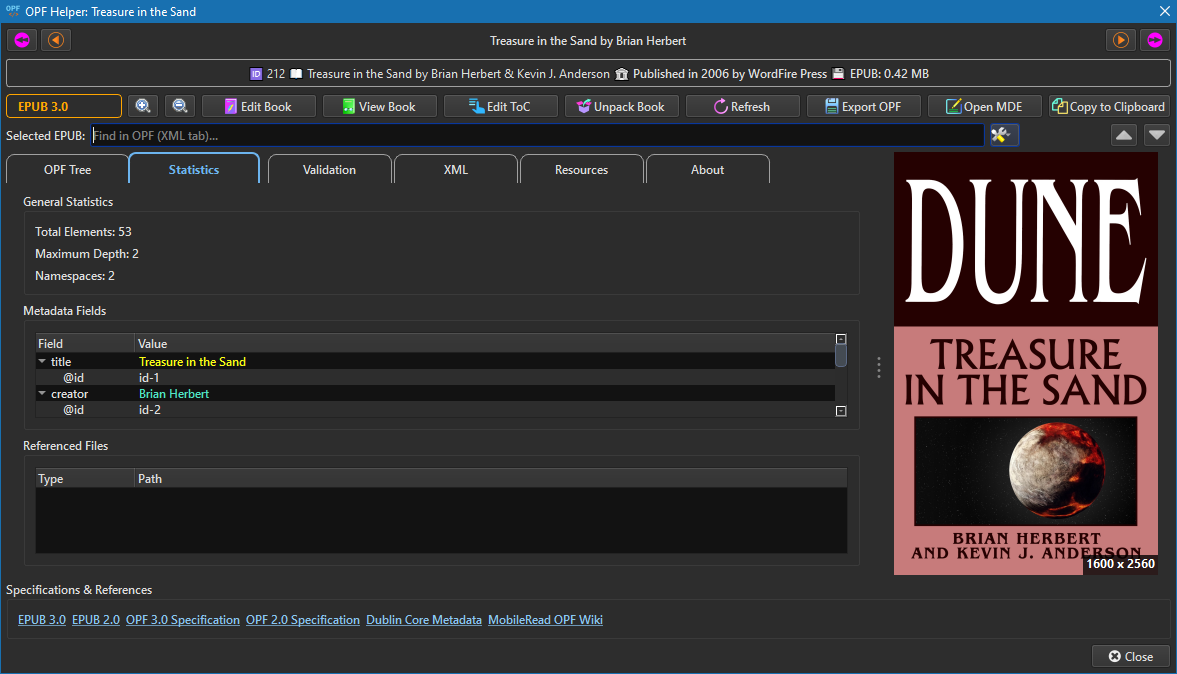Viewport: 1177px width, 674px height.
Task: Click inside Find in OPF search field
Action: point(536,135)
